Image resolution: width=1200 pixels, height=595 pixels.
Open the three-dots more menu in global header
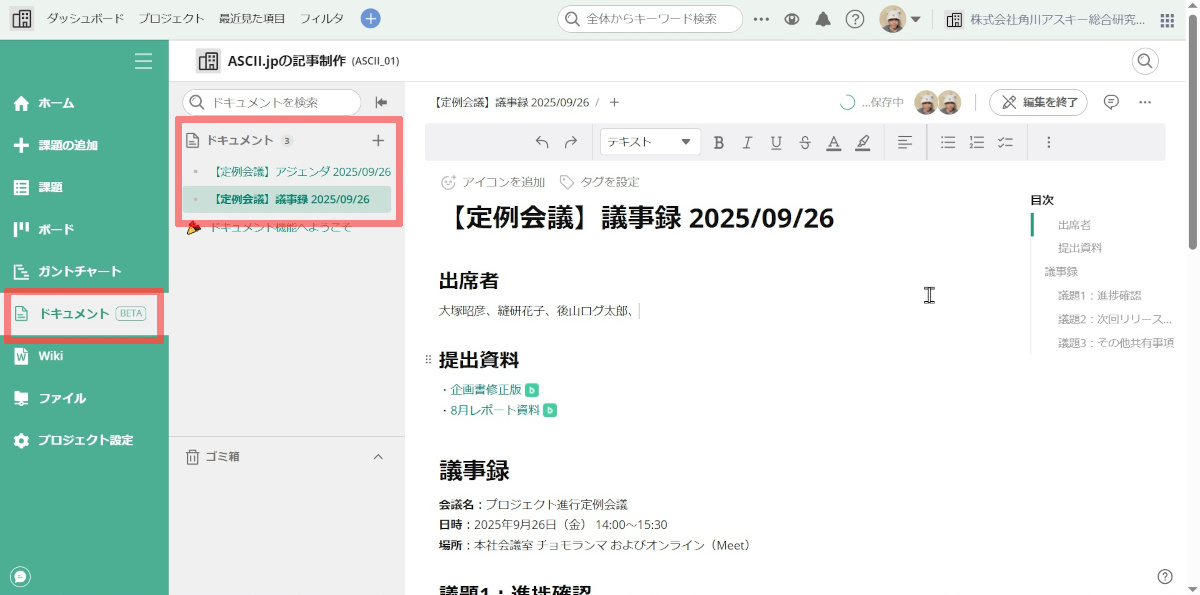tap(761, 19)
